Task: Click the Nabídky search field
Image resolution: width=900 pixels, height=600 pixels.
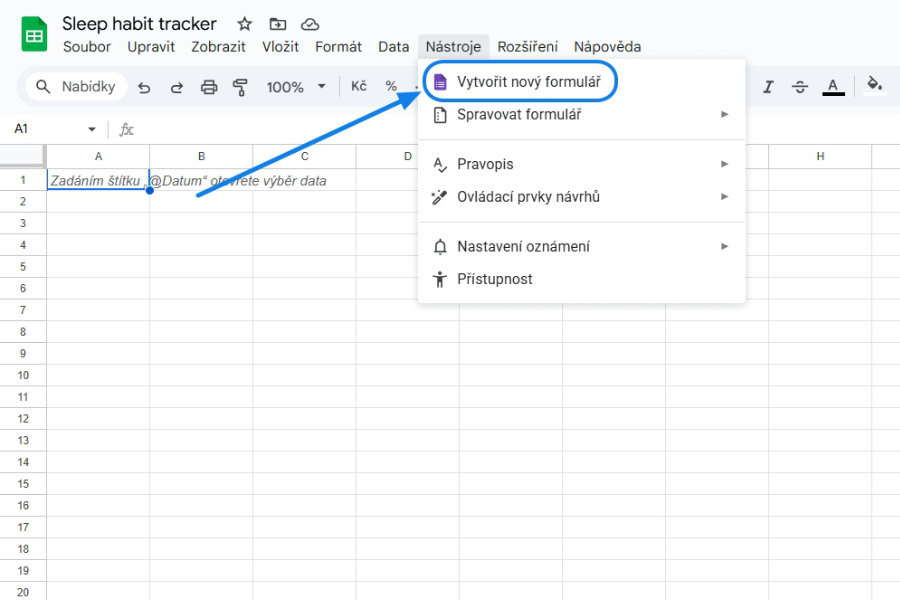Action: [x=70, y=87]
